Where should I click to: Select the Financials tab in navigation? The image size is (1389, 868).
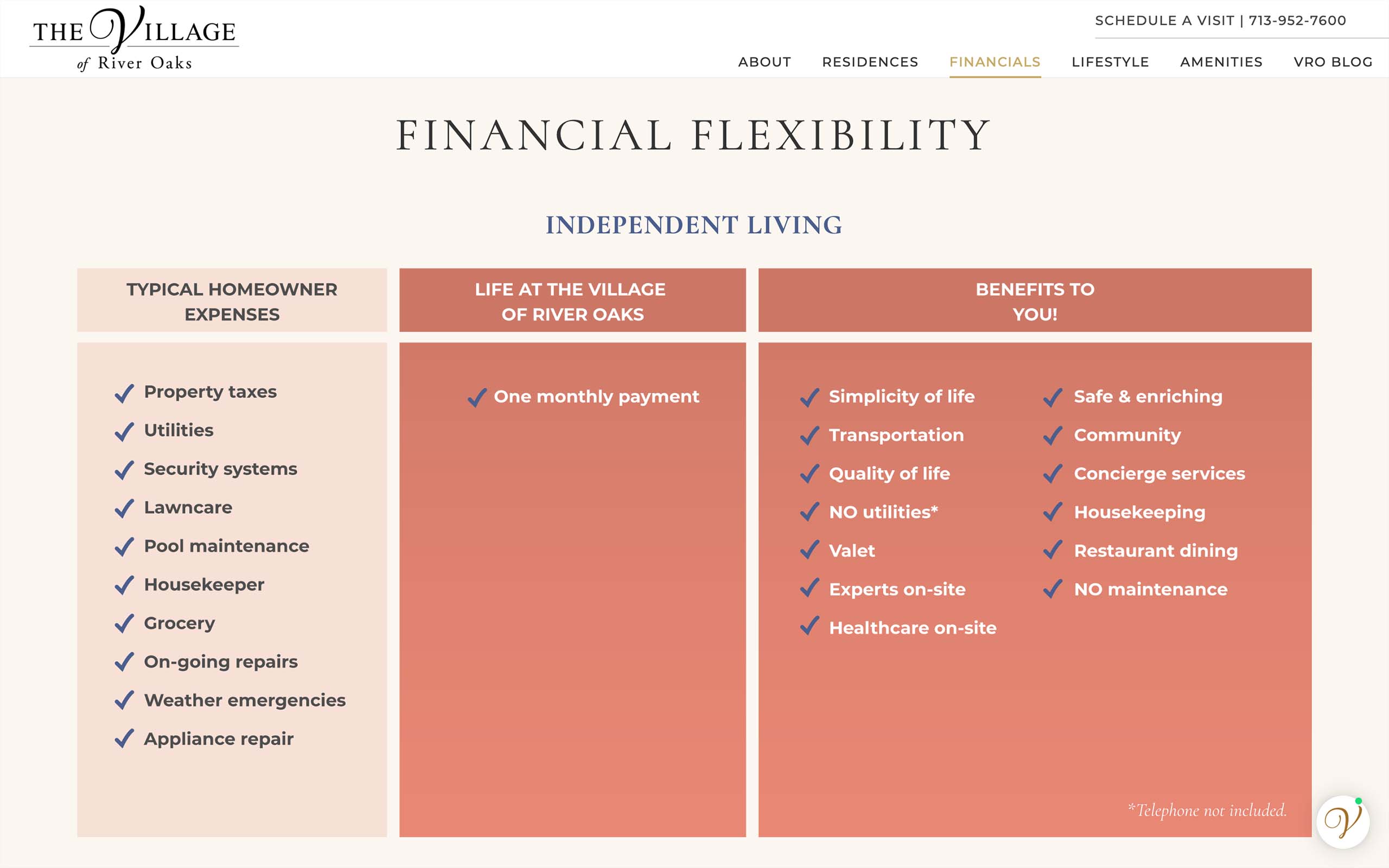tap(995, 62)
